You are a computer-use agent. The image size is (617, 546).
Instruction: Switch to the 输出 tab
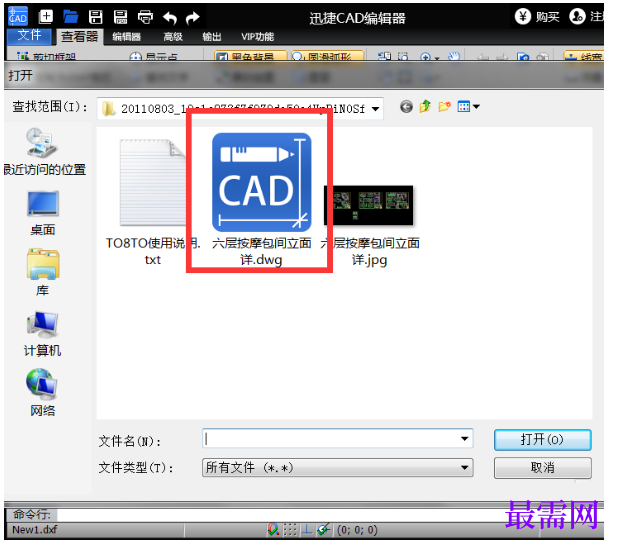[212, 37]
